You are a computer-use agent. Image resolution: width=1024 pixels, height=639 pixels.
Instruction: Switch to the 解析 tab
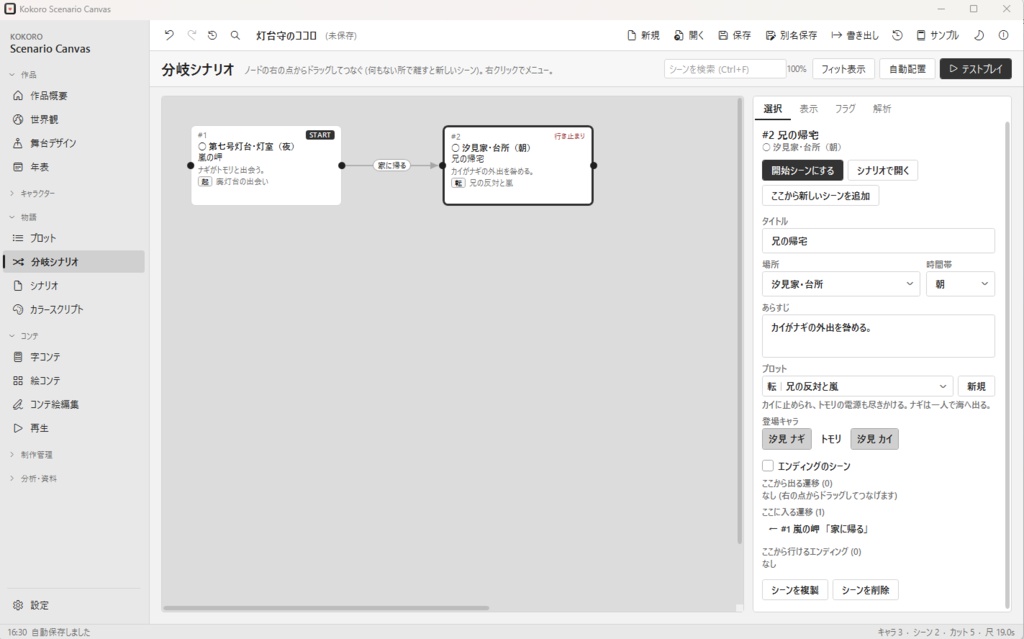point(882,108)
